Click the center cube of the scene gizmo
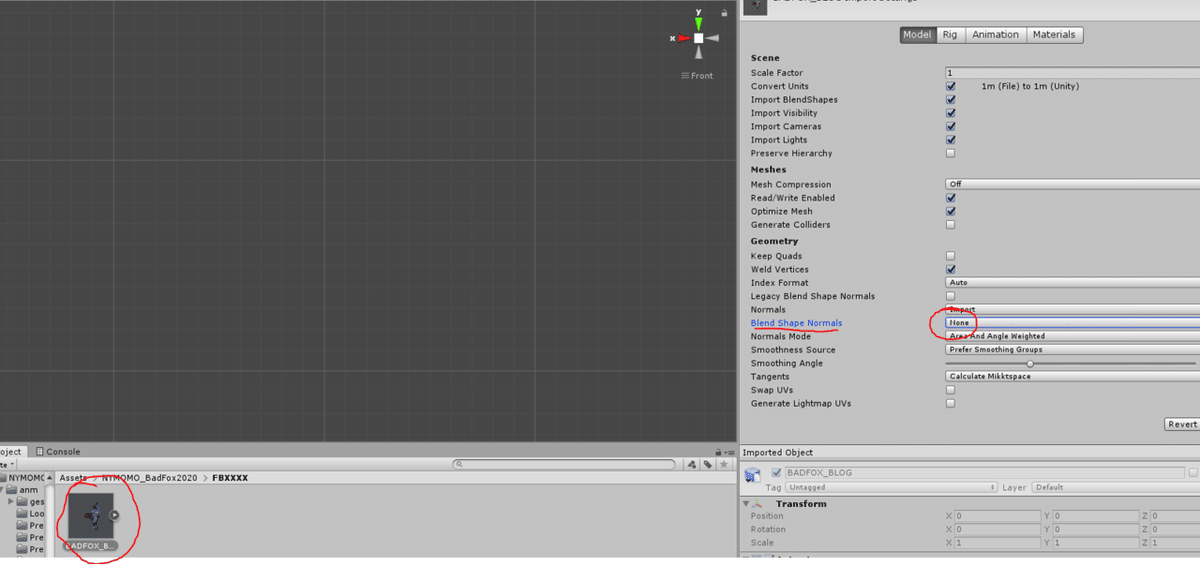1200x564 pixels. (699, 38)
